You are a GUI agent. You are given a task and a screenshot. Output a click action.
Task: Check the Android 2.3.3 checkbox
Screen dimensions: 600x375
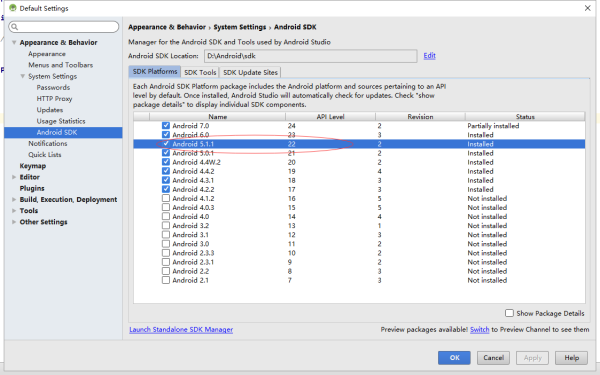166,253
